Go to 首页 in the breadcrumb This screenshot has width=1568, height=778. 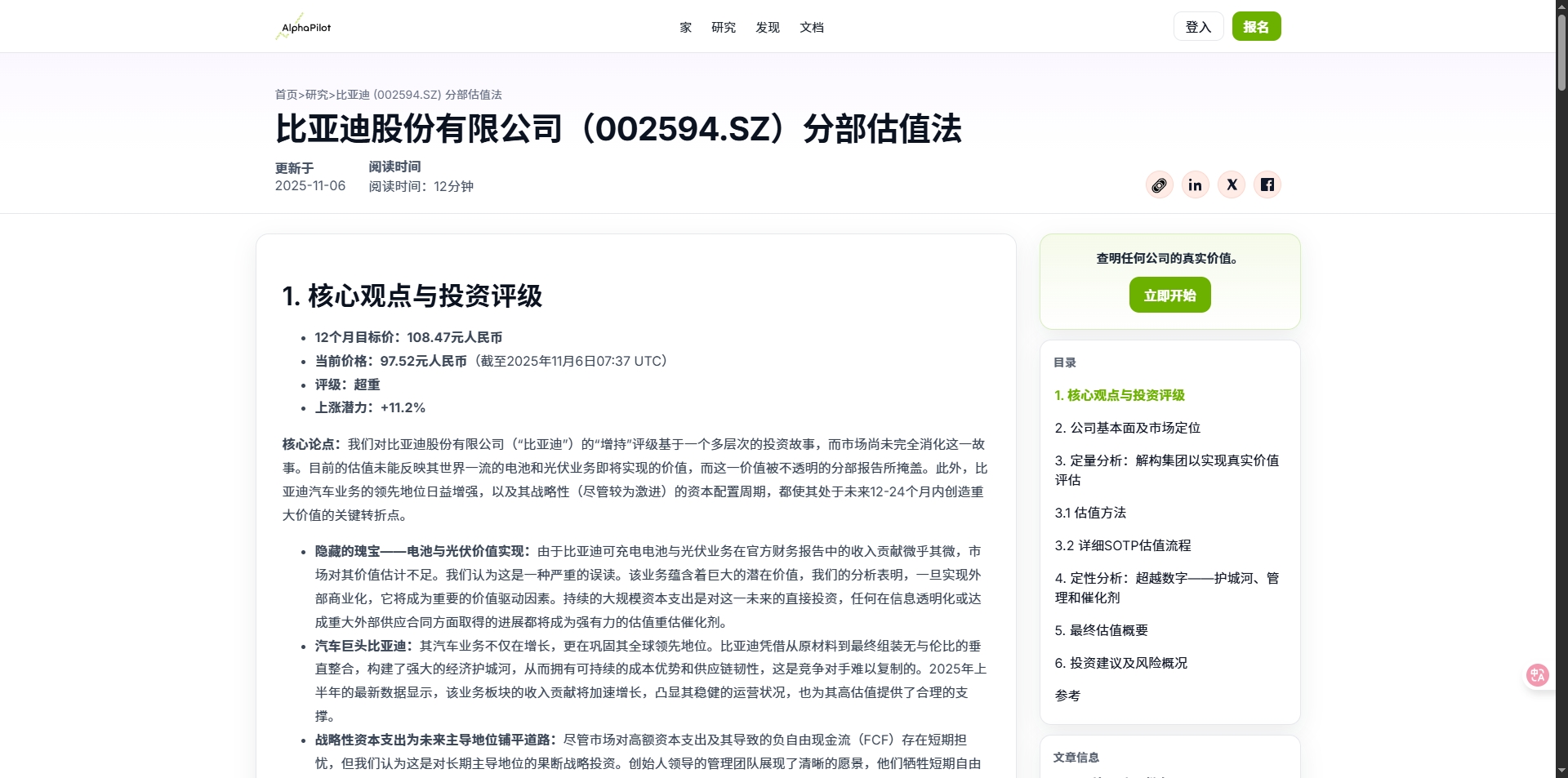click(x=286, y=95)
